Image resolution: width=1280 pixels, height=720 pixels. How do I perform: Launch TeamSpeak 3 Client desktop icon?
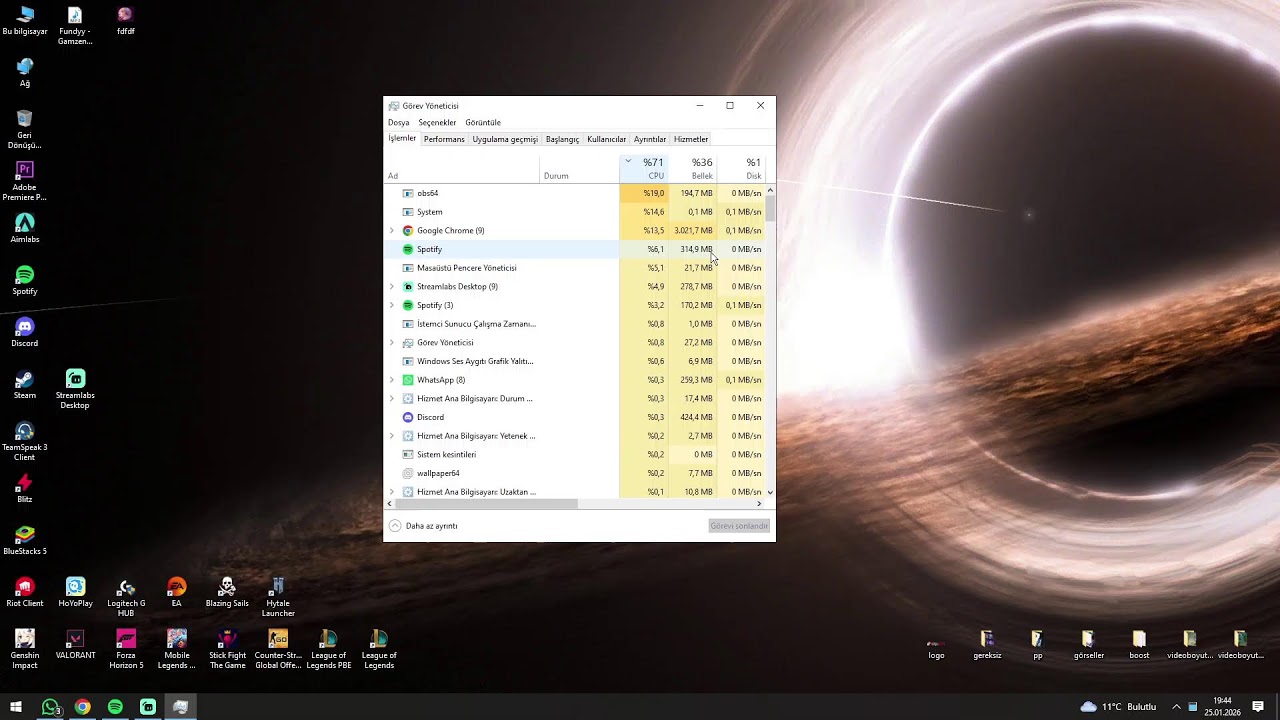coord(25,441)
